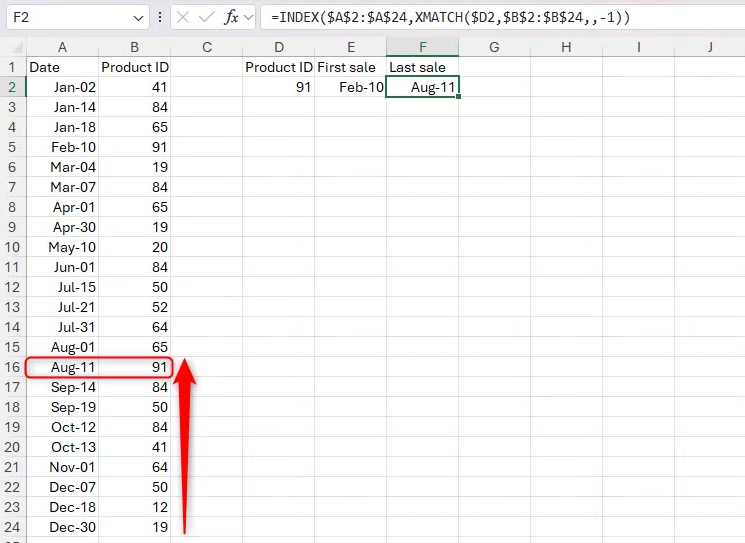Select row 24 header
Viewport: 745px width, 543px height.
click(x=12, y=527)
